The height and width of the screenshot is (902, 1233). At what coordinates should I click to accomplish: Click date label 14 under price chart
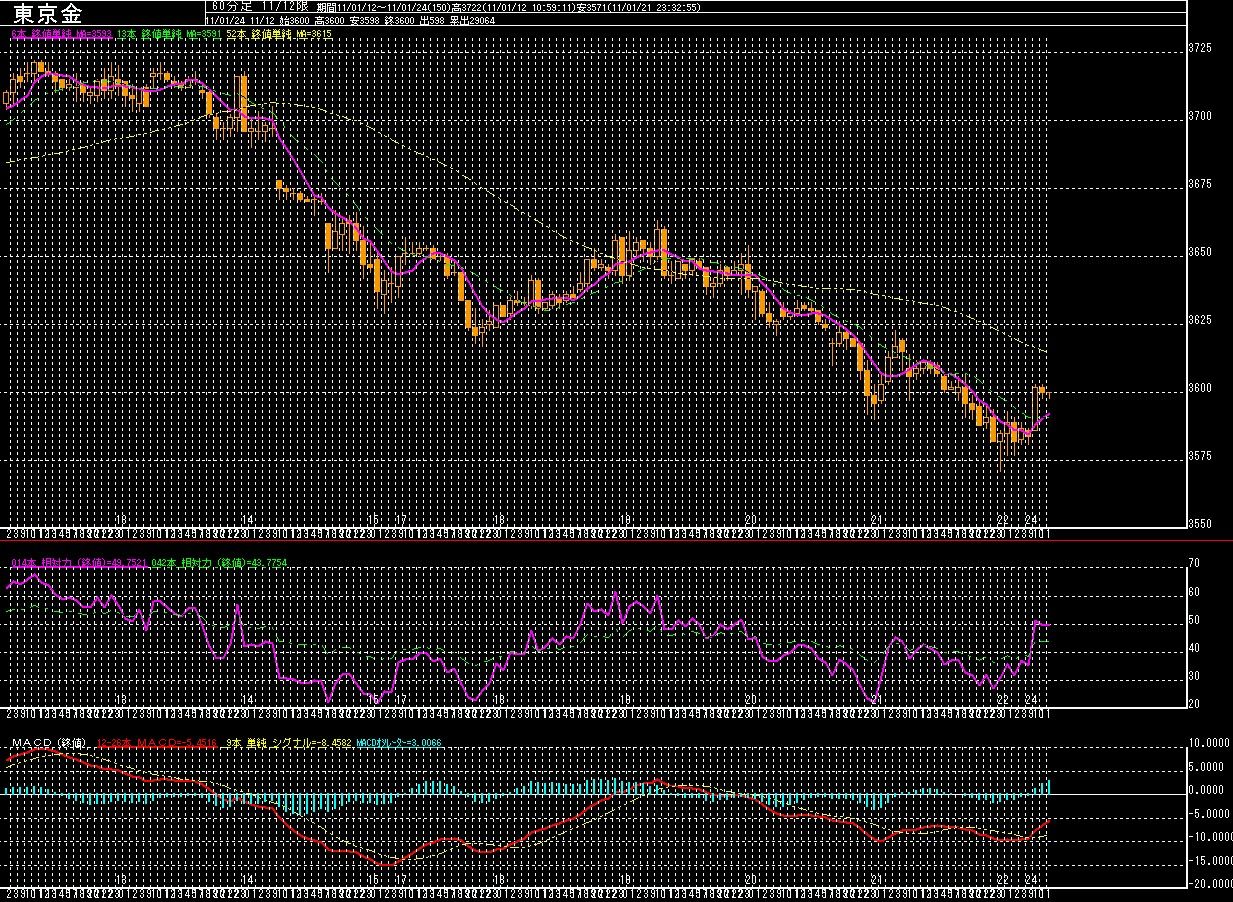(247, 520)
